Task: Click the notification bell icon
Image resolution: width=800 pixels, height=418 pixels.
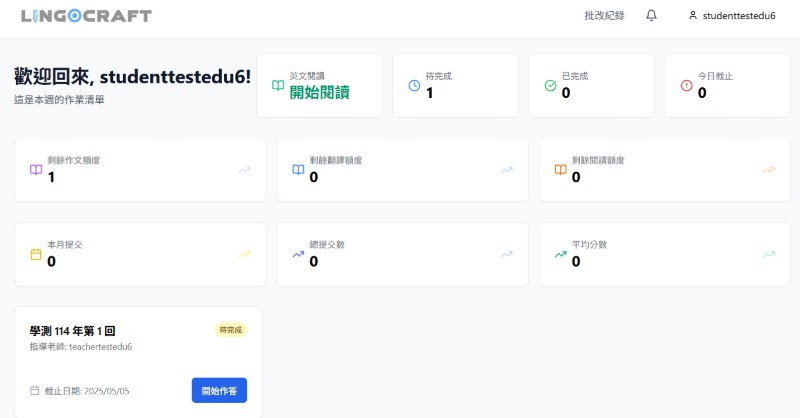Action: coord(651,16)
